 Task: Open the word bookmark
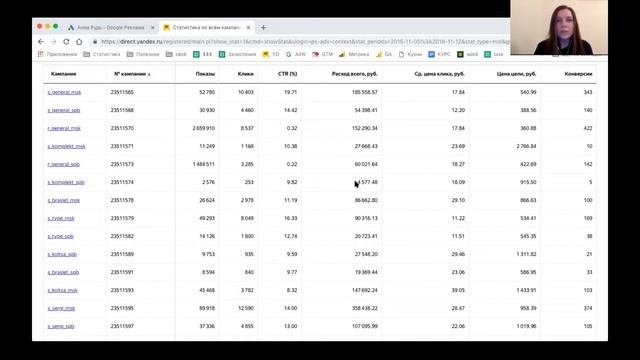tap(467, 54)
